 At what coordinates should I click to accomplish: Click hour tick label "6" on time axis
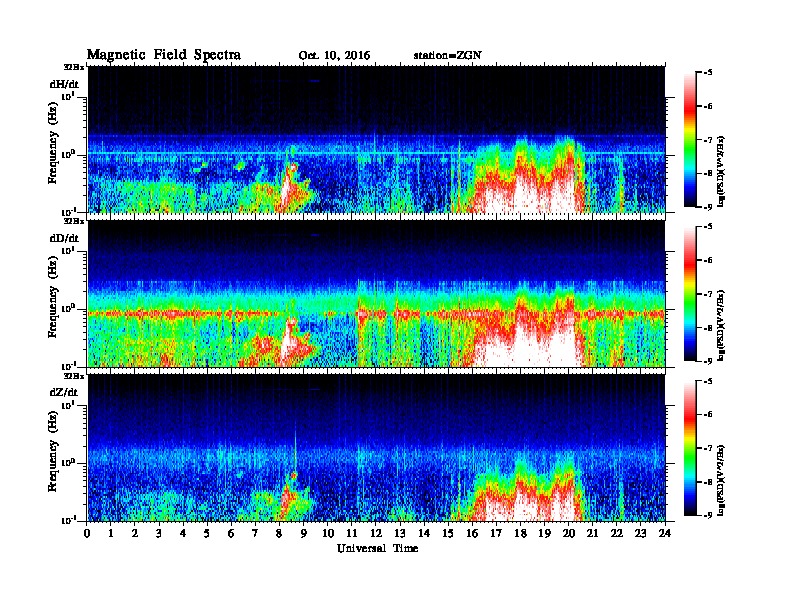pos(232,533)
